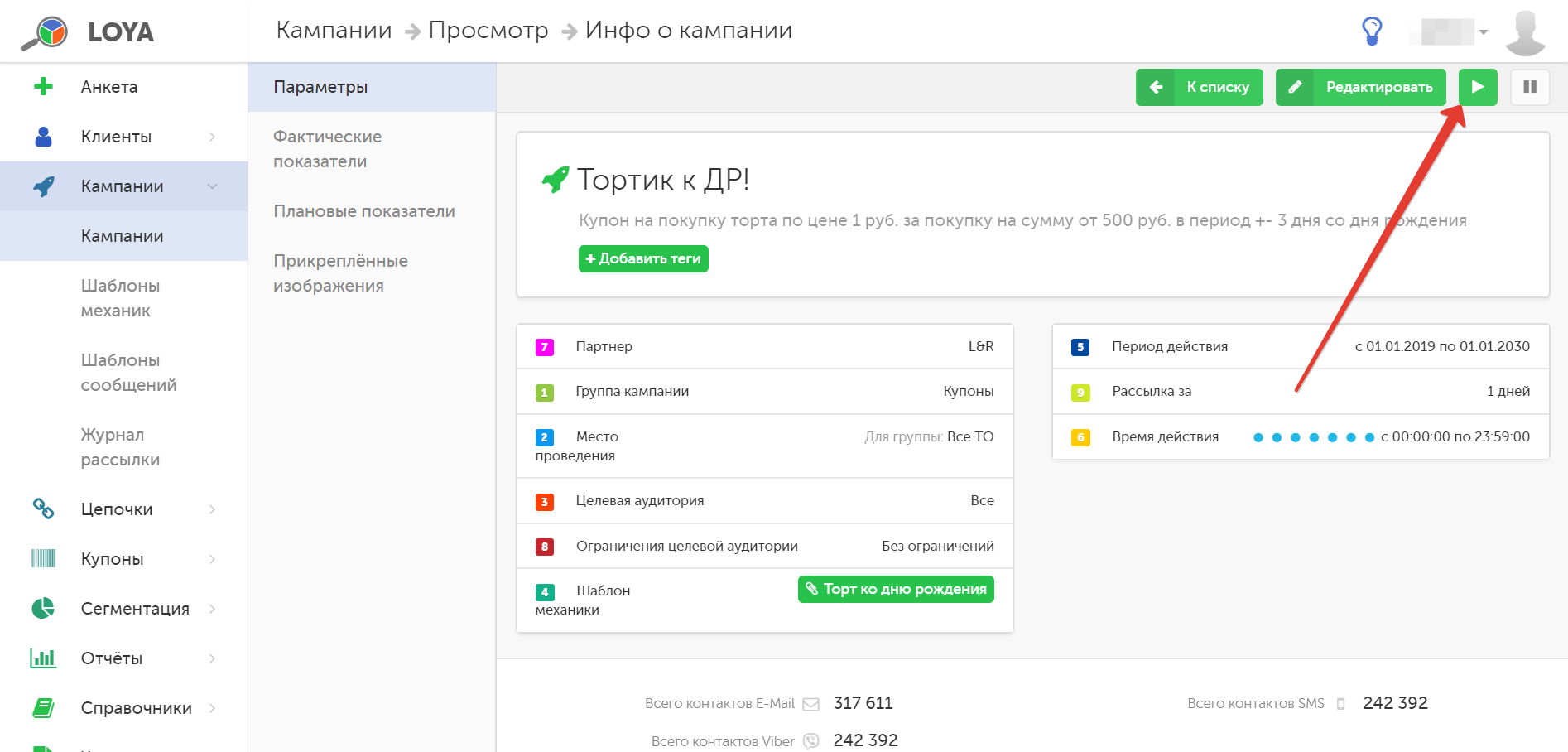Open Журнал рассылки submenu item
The height and width of the screenshot is (752, 1568).
coord(121,447)
